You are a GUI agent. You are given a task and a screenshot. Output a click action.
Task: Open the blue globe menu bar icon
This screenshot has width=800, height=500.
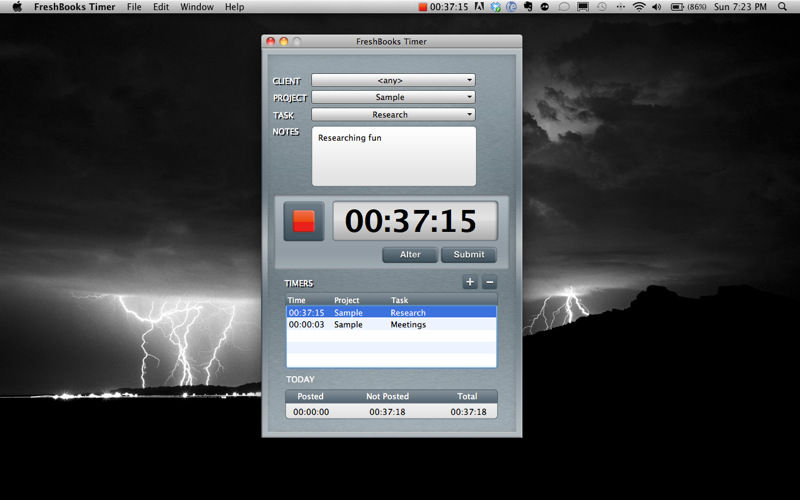pyautogui.click(x=511, y=7)
